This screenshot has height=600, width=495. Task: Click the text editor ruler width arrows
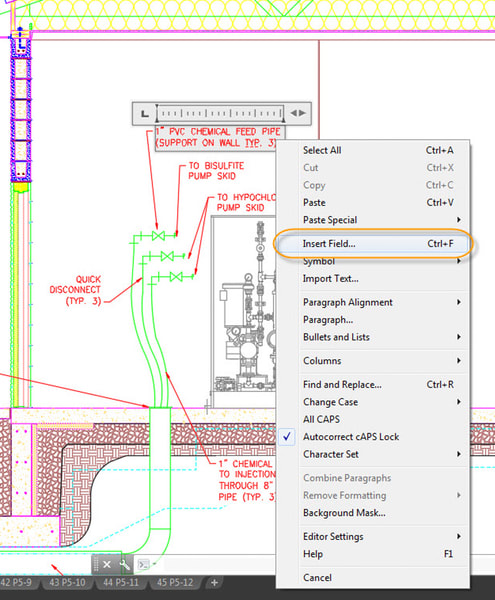coord(298,113)
